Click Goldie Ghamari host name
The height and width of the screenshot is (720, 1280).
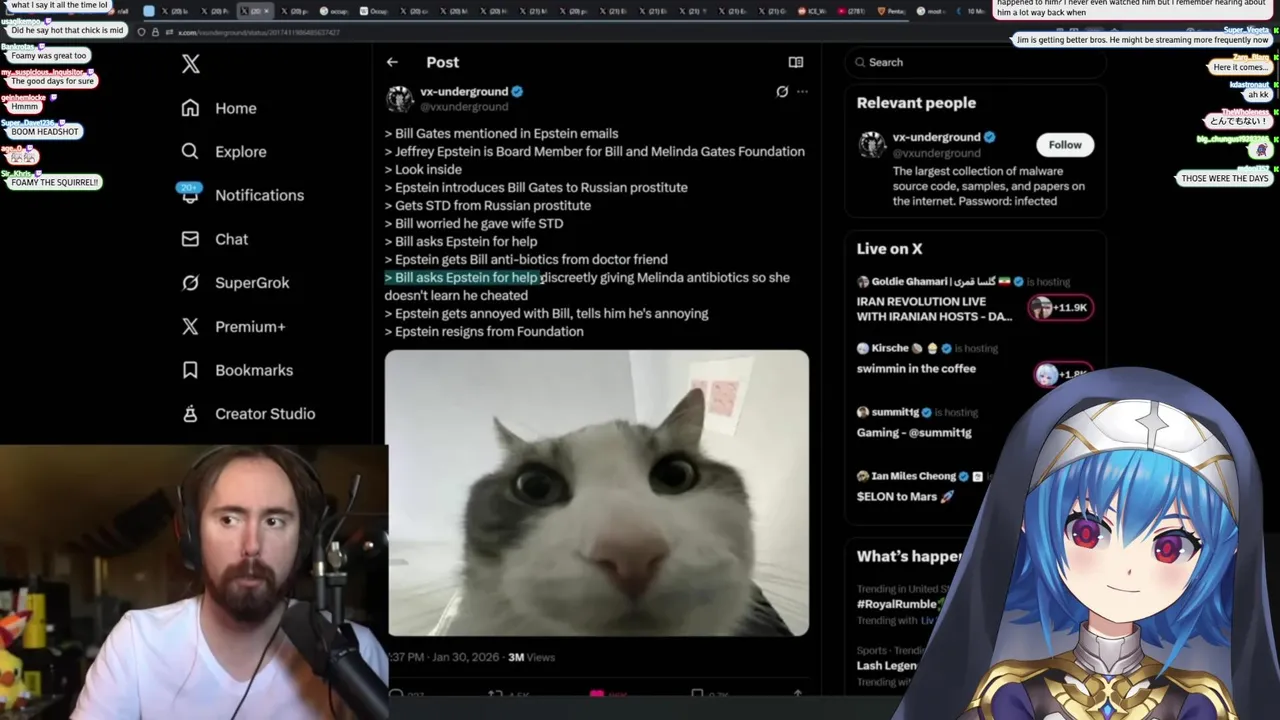[910, 282]
